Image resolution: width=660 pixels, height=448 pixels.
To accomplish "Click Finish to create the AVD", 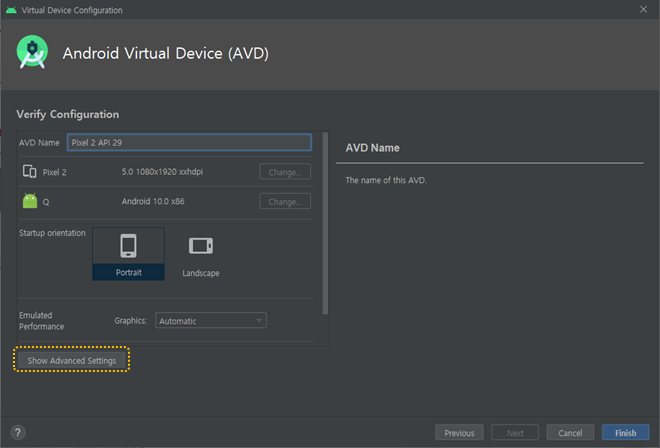I will coord(625,432).
